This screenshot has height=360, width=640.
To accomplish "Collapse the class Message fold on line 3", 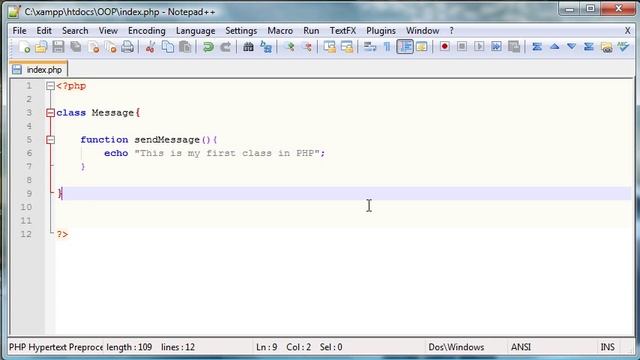I will (50, 113).
